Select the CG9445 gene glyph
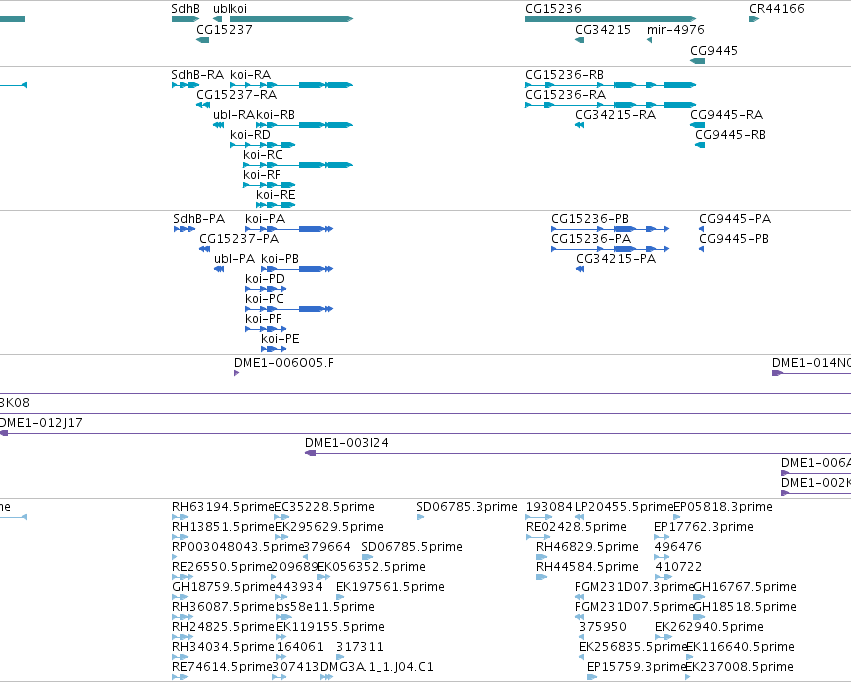This screenshot has height=682, width=851. (697, 61)
